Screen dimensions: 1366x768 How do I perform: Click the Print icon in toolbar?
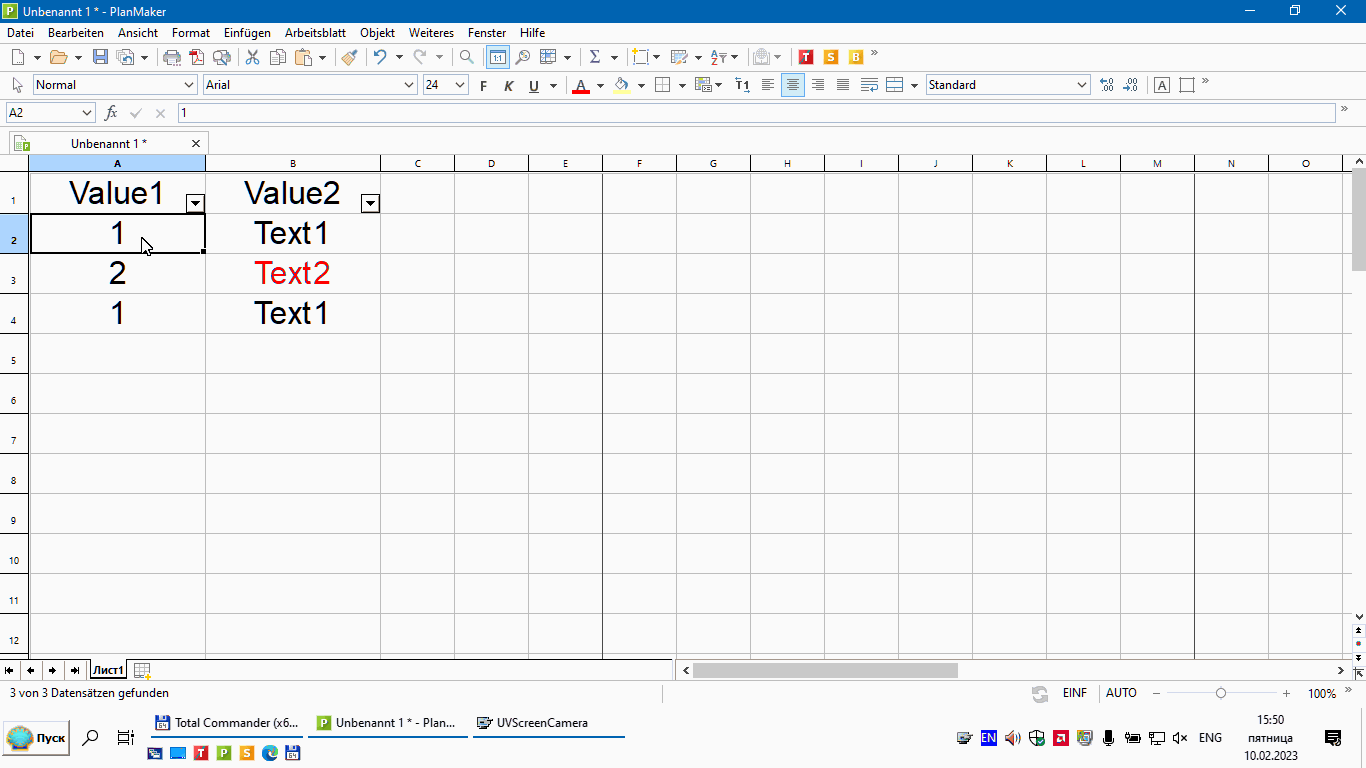172,57
